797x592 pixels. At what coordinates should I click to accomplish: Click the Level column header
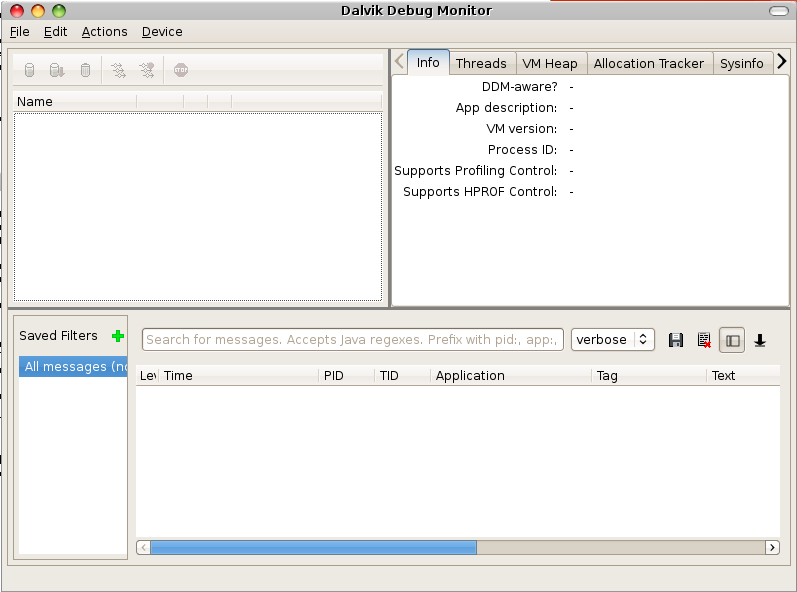click(147, 376)
